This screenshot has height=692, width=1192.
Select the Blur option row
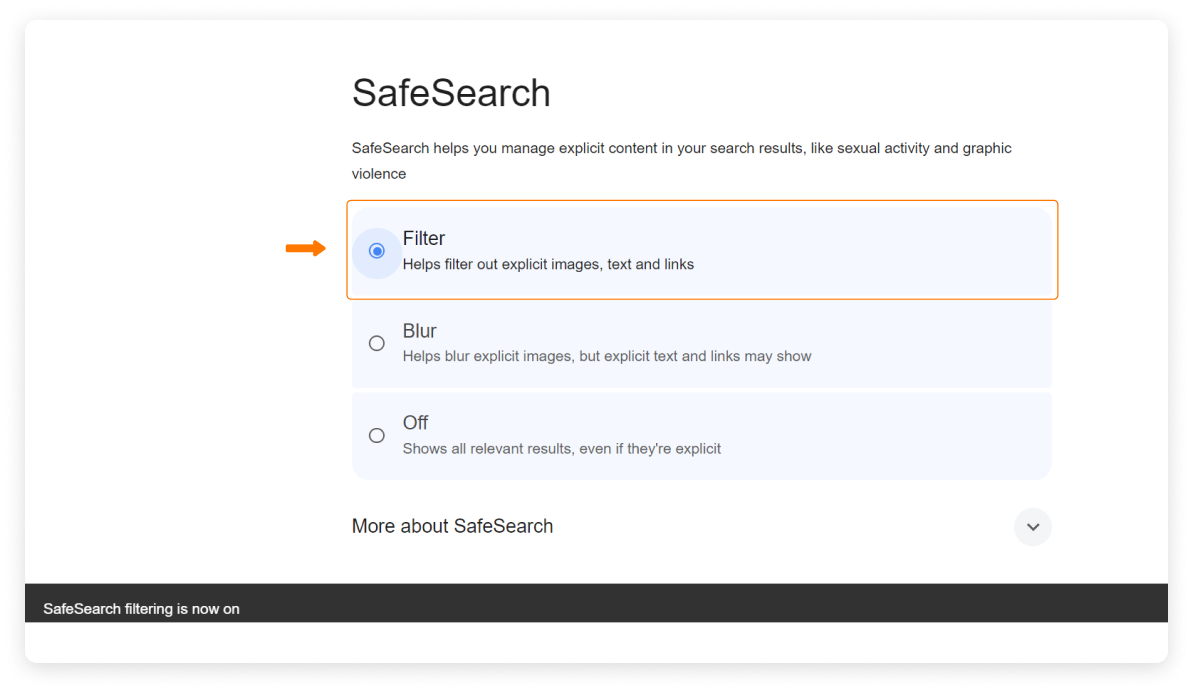click(700, 342)
